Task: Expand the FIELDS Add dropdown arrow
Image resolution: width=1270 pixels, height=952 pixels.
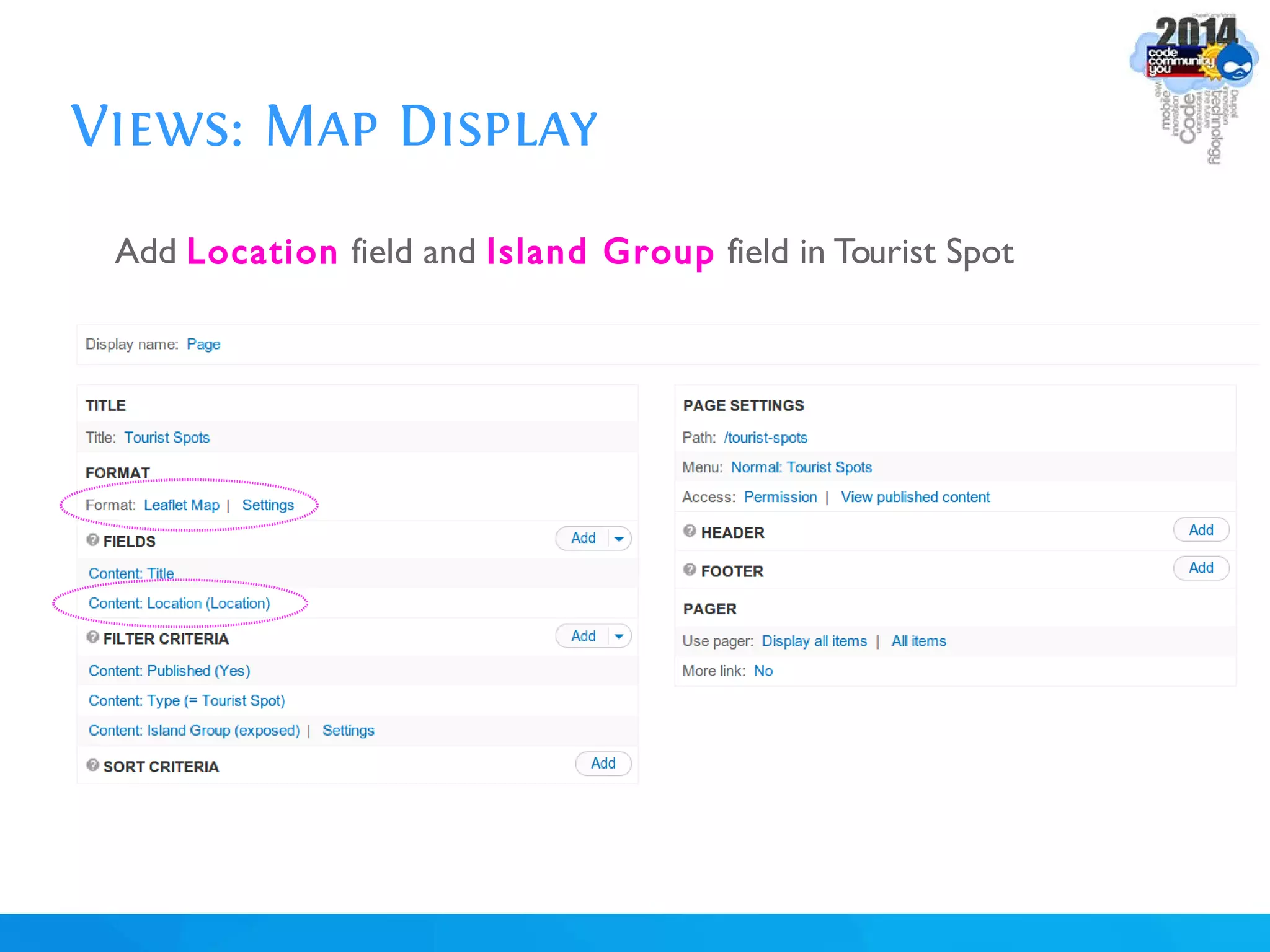Action: (619, 539)
